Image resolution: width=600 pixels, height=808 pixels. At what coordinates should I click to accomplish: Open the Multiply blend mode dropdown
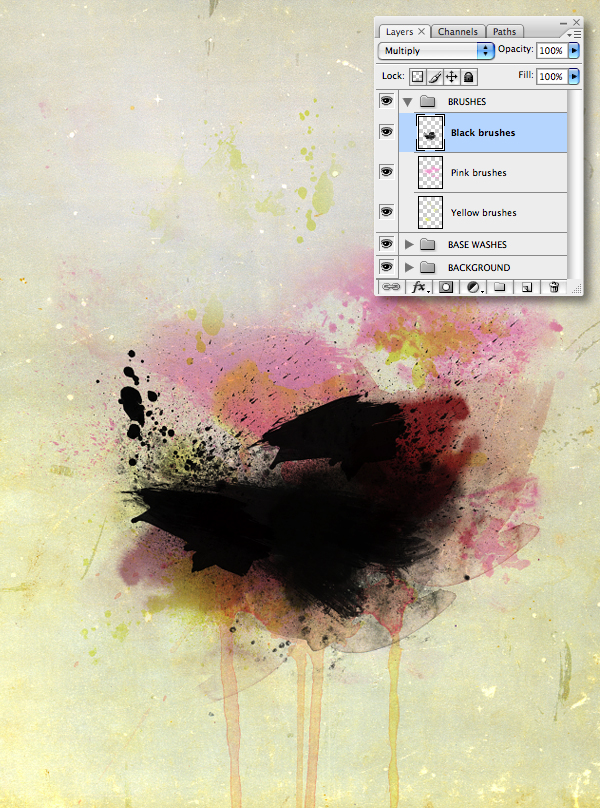(x=436, y=50)
